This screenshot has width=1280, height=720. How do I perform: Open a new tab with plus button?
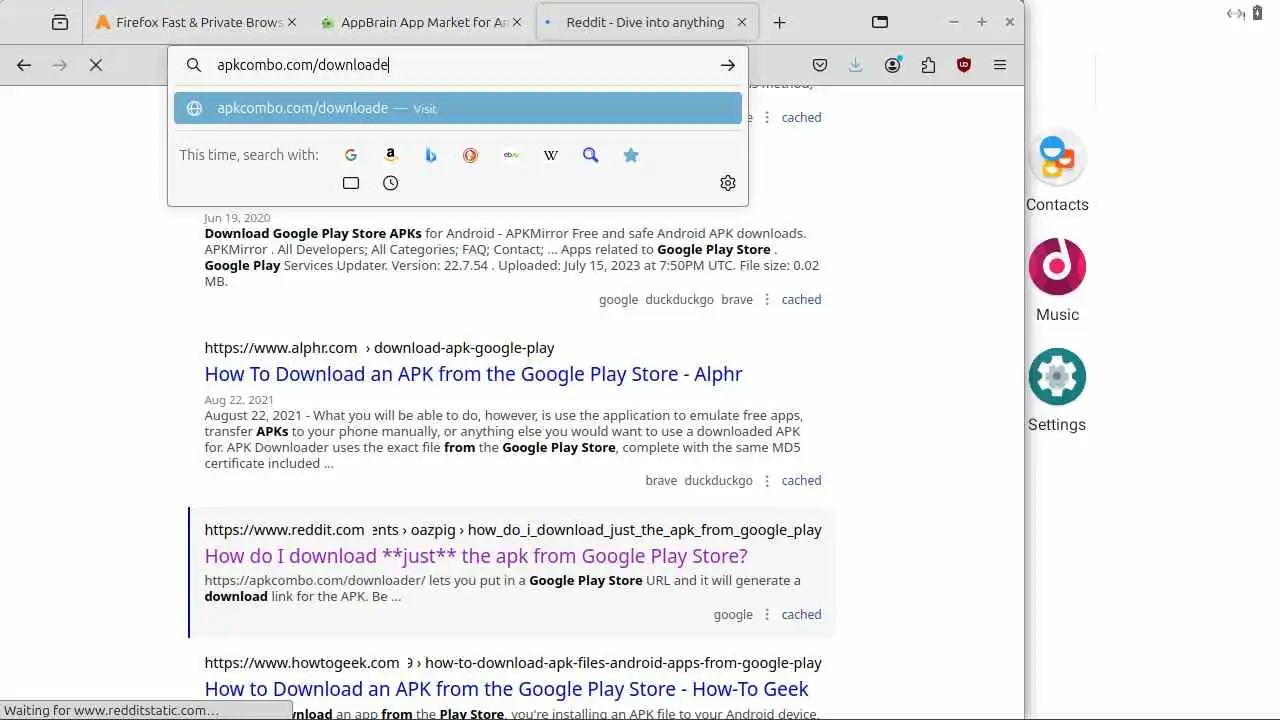(x=780, y=22)
